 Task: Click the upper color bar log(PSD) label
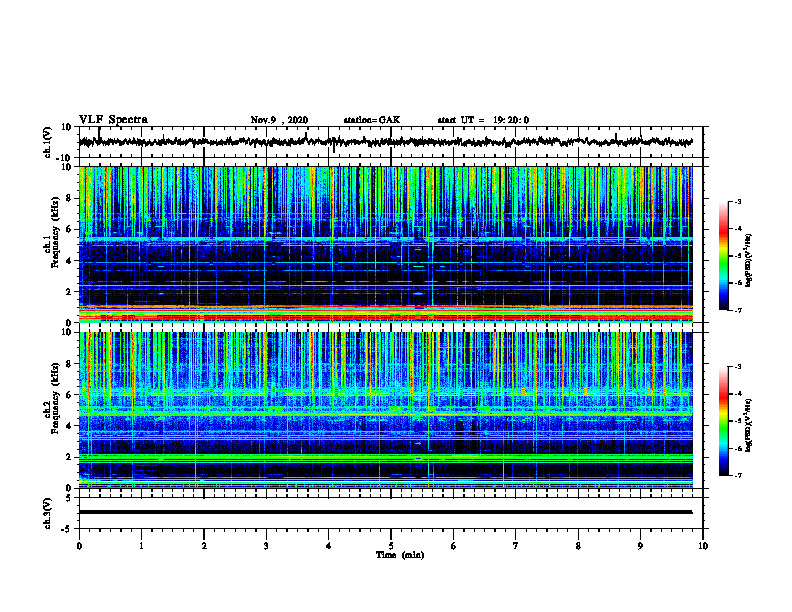click(x=749, y=260)
